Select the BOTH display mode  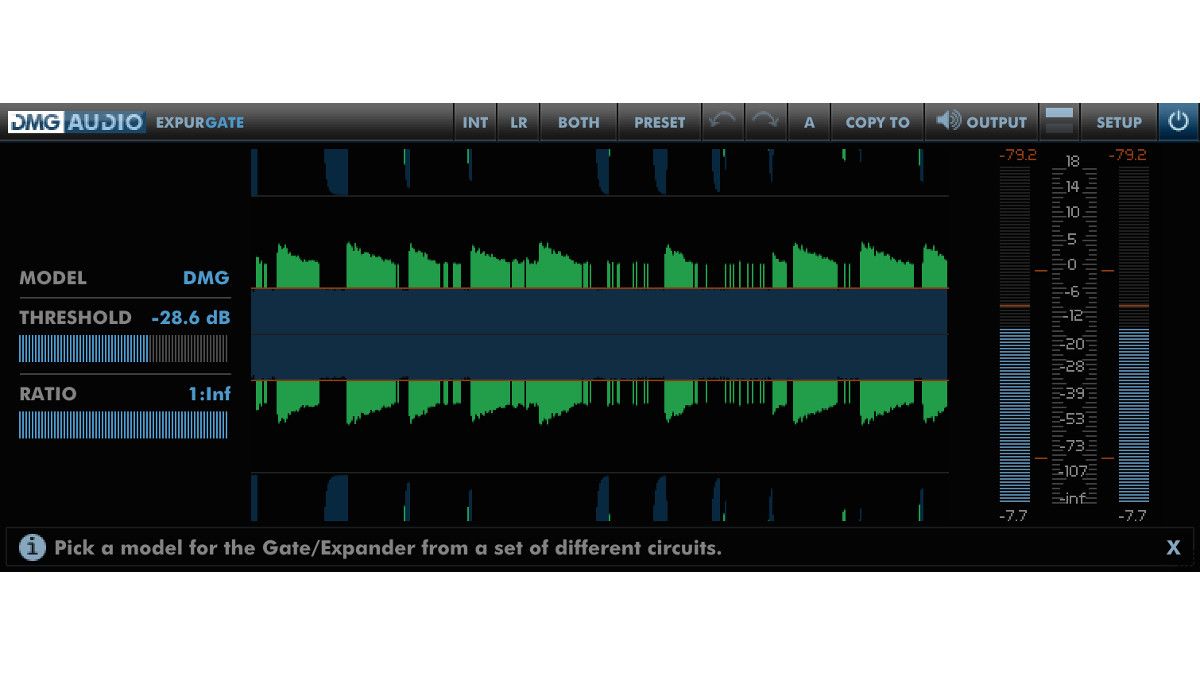[578, 122]
